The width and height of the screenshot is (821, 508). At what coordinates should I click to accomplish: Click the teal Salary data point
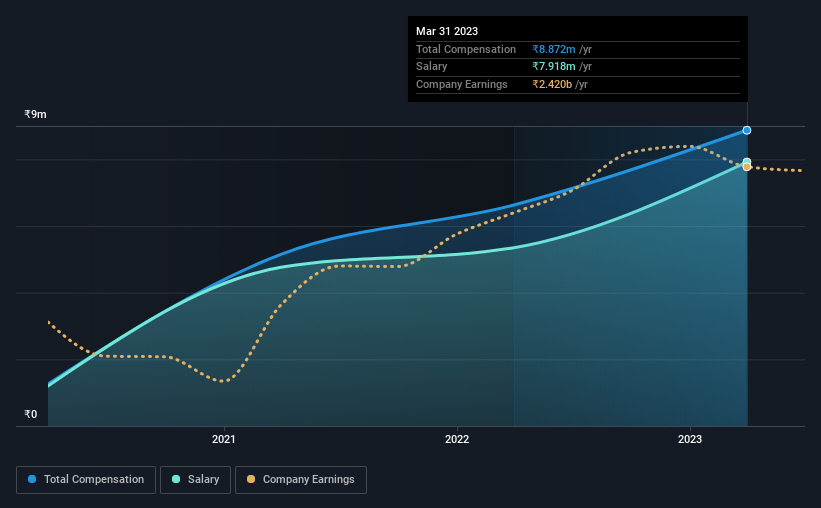pyautogui.click(x=747, y=162)
